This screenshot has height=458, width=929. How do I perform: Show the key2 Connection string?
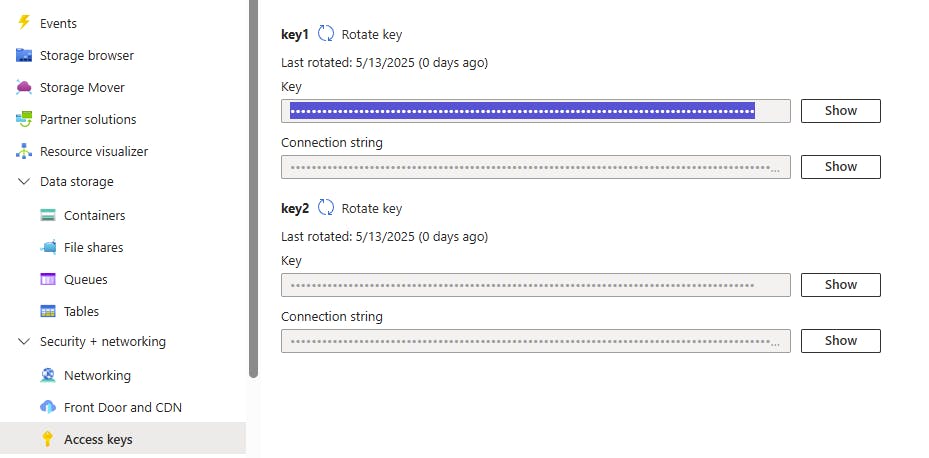(x=840, y=341)
